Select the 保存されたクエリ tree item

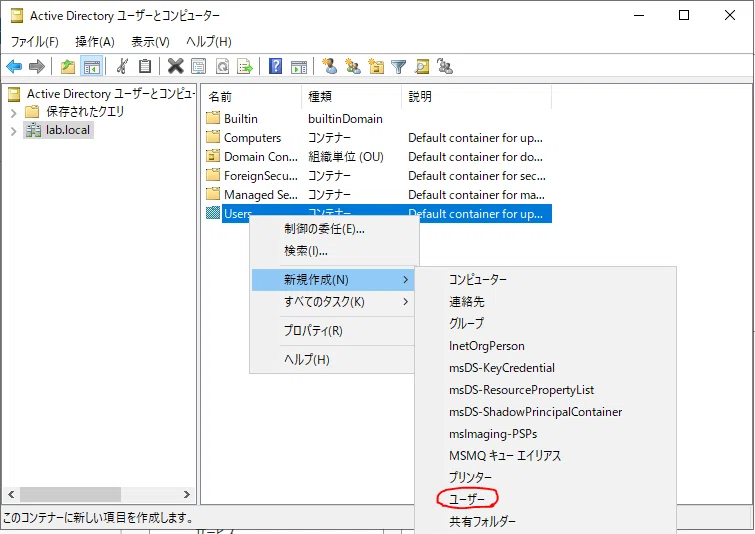(x=85, y=112)
